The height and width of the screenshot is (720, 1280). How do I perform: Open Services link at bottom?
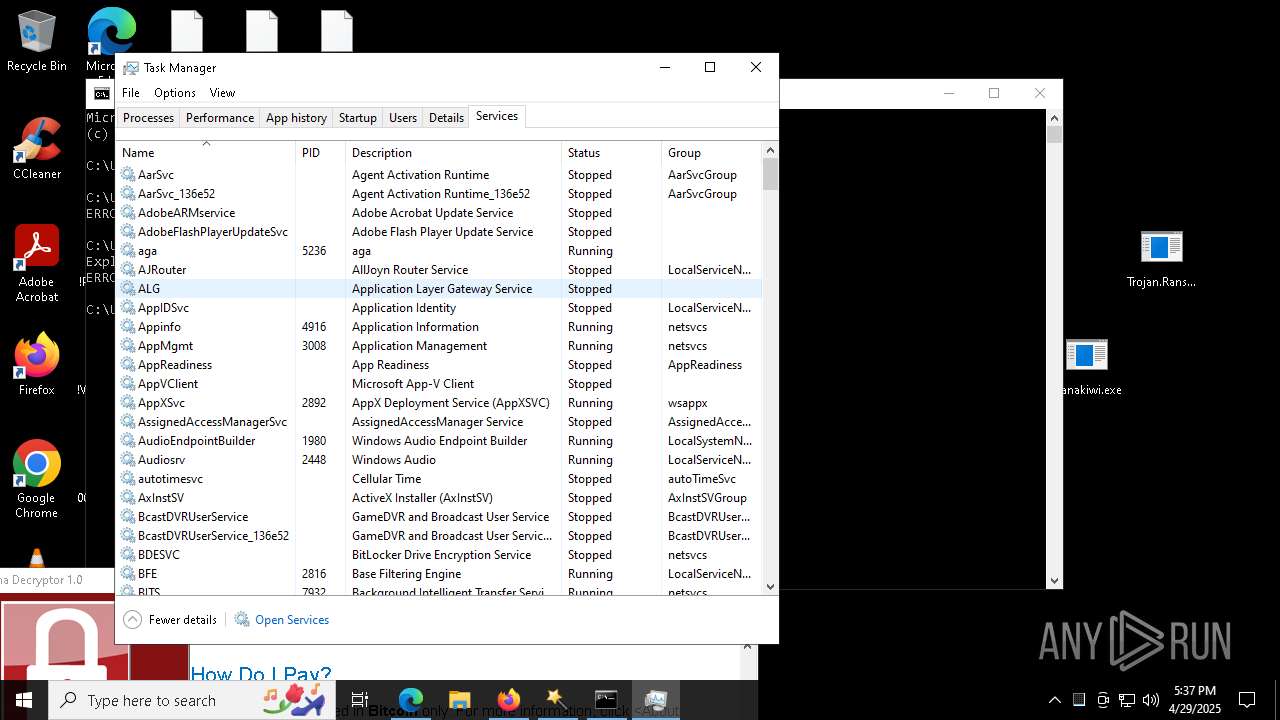[292, 619]
